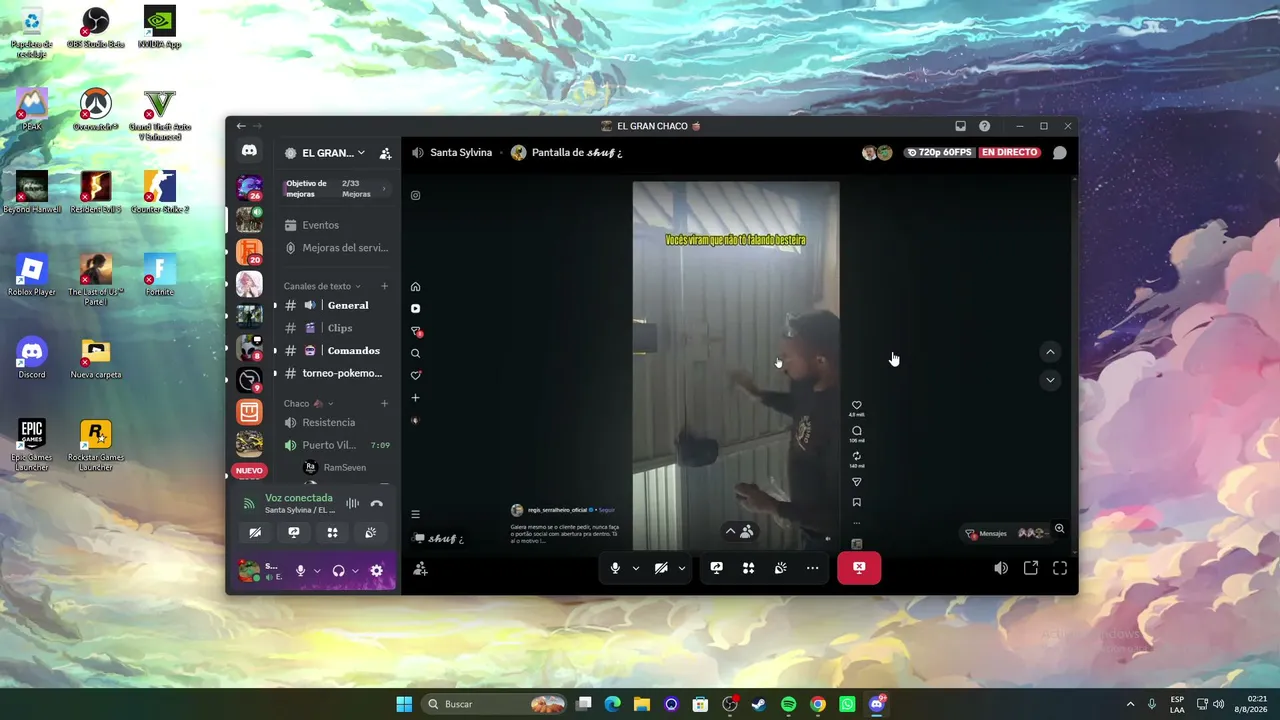Viewport: 1280px width, 720px height.
Task: Open Discord direct messages home
Action: pos(249,151)
